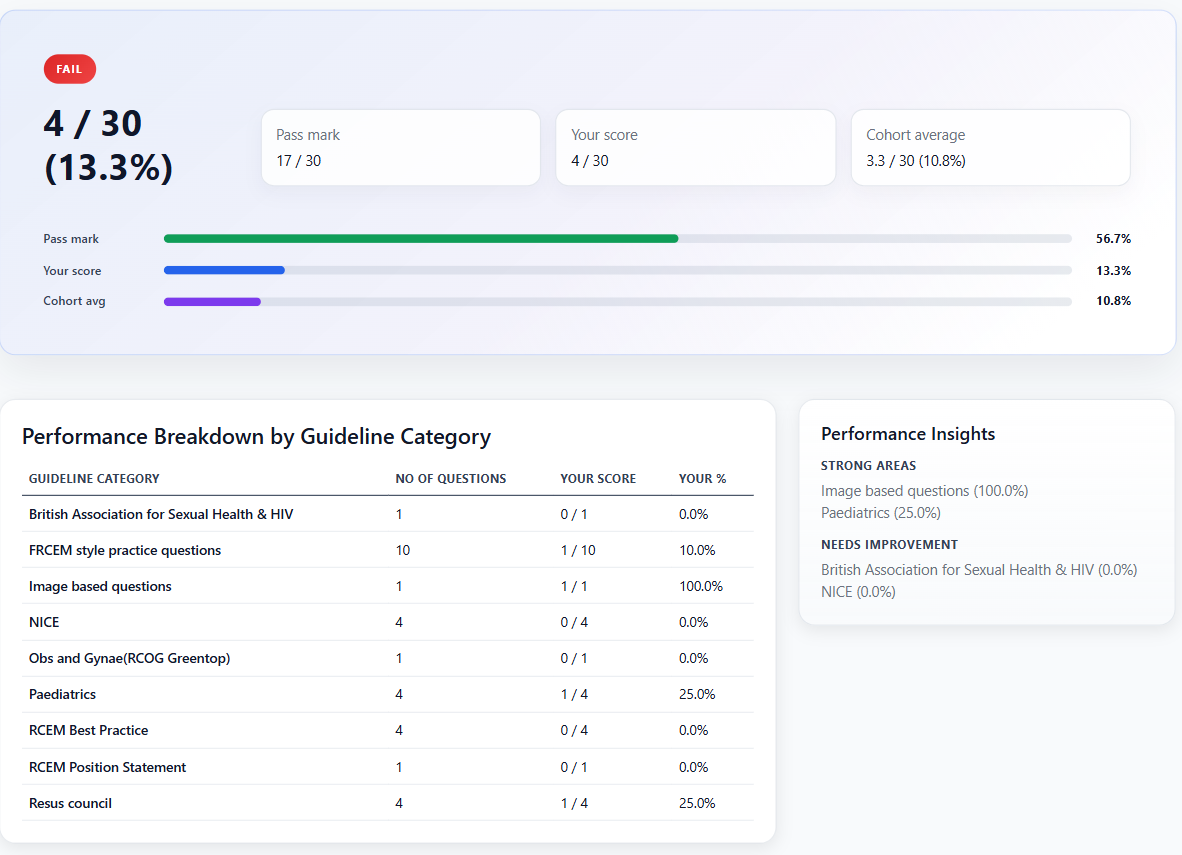
Task: Click the 25.0% cell in Paediatrics row
Action: pos(697,694)
